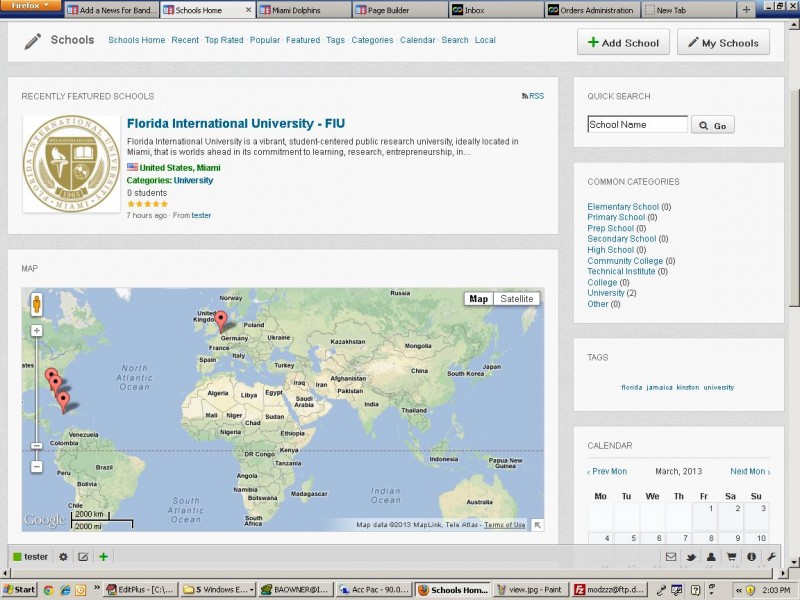This screenshot has height=600, width=800.
Task: Click the southernmost red pin near the Caribbean
Action: click(x=63, y=402)
